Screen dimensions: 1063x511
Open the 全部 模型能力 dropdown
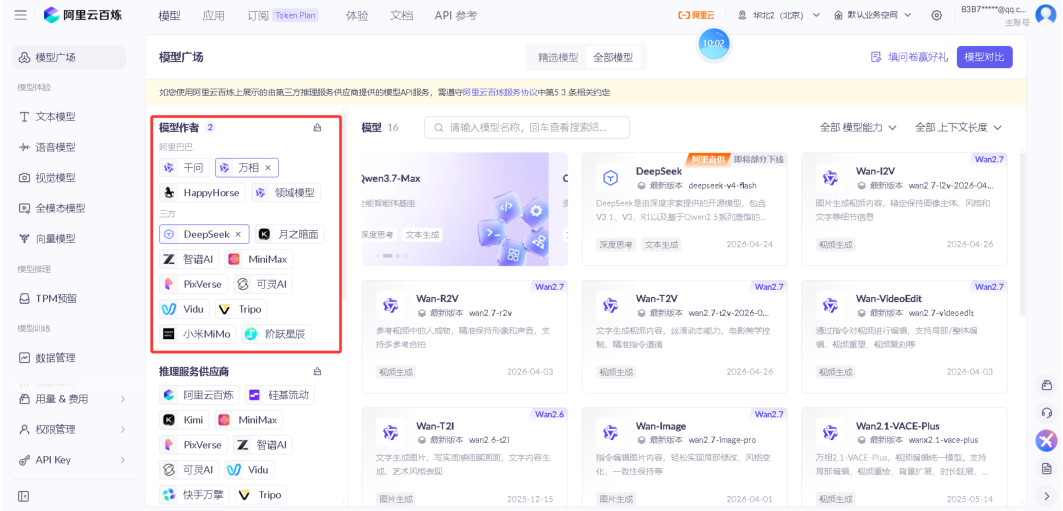(858, 127)
